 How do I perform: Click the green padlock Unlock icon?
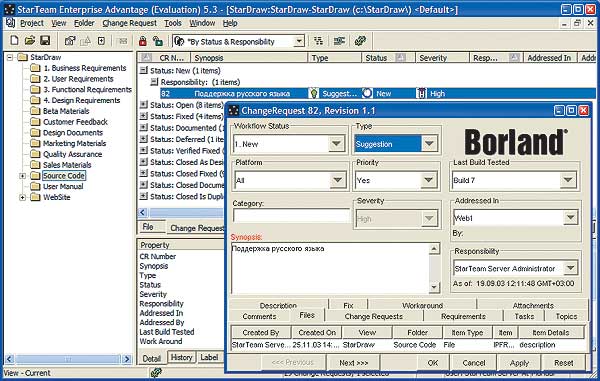157,41
